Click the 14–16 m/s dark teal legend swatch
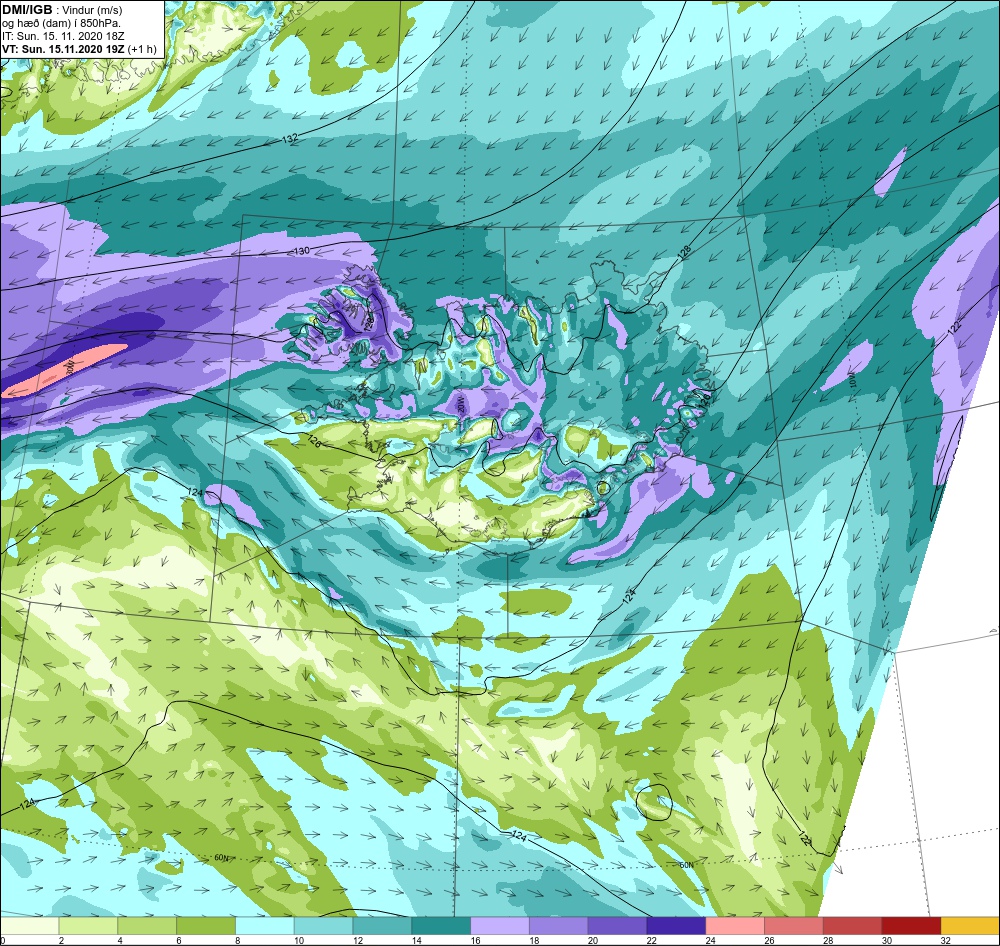Viewport: 1000px width, 946px height. point(441,925)
